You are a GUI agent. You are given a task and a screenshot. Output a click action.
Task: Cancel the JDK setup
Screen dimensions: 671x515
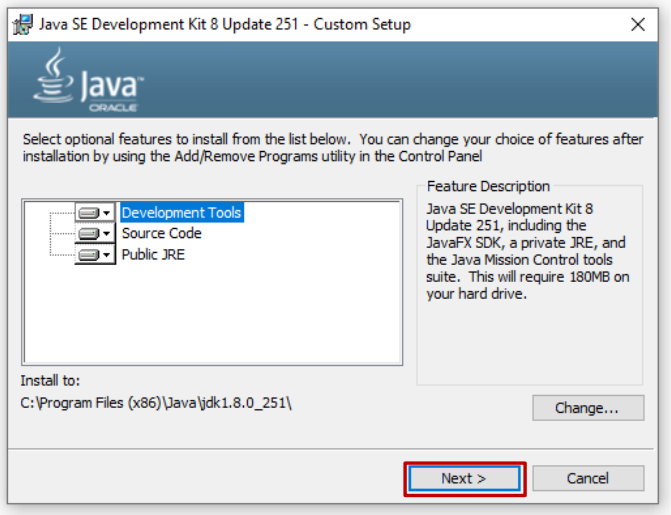coord(588,478)
